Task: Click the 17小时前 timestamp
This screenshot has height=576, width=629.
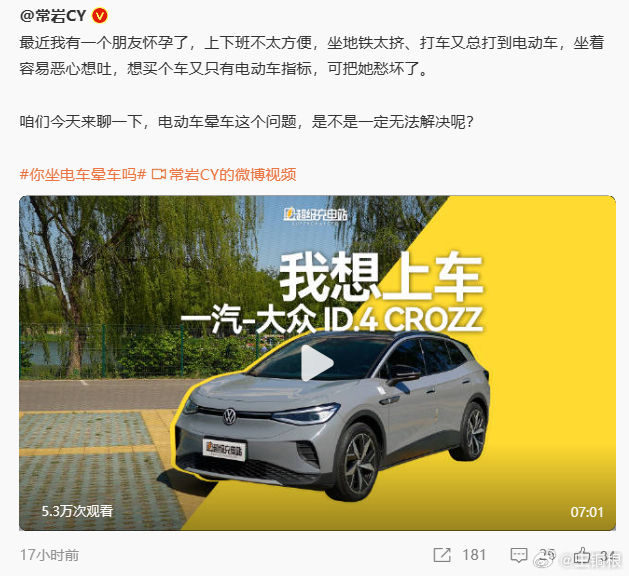Action: point(49,555)
